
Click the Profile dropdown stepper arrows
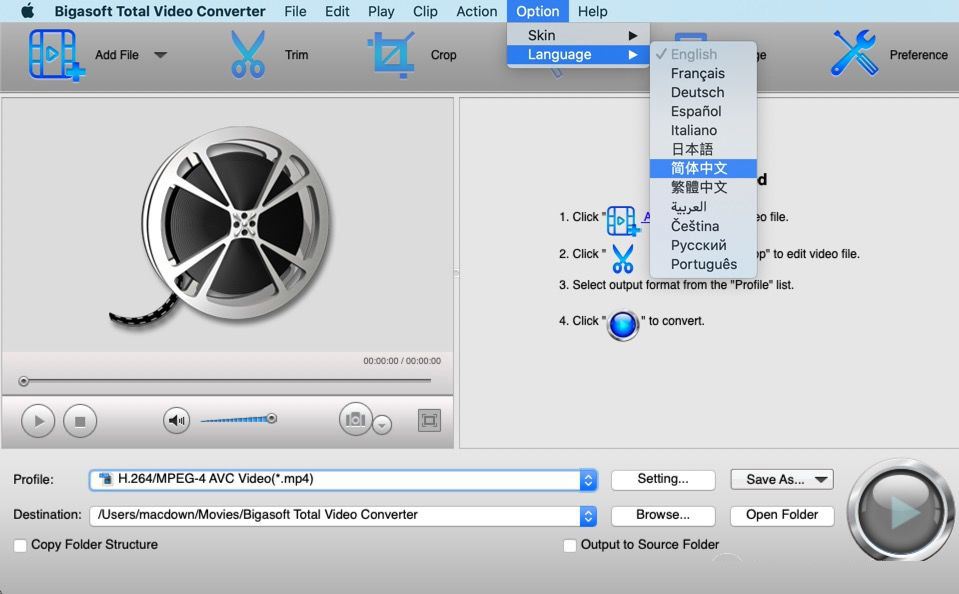coord(588,480)
